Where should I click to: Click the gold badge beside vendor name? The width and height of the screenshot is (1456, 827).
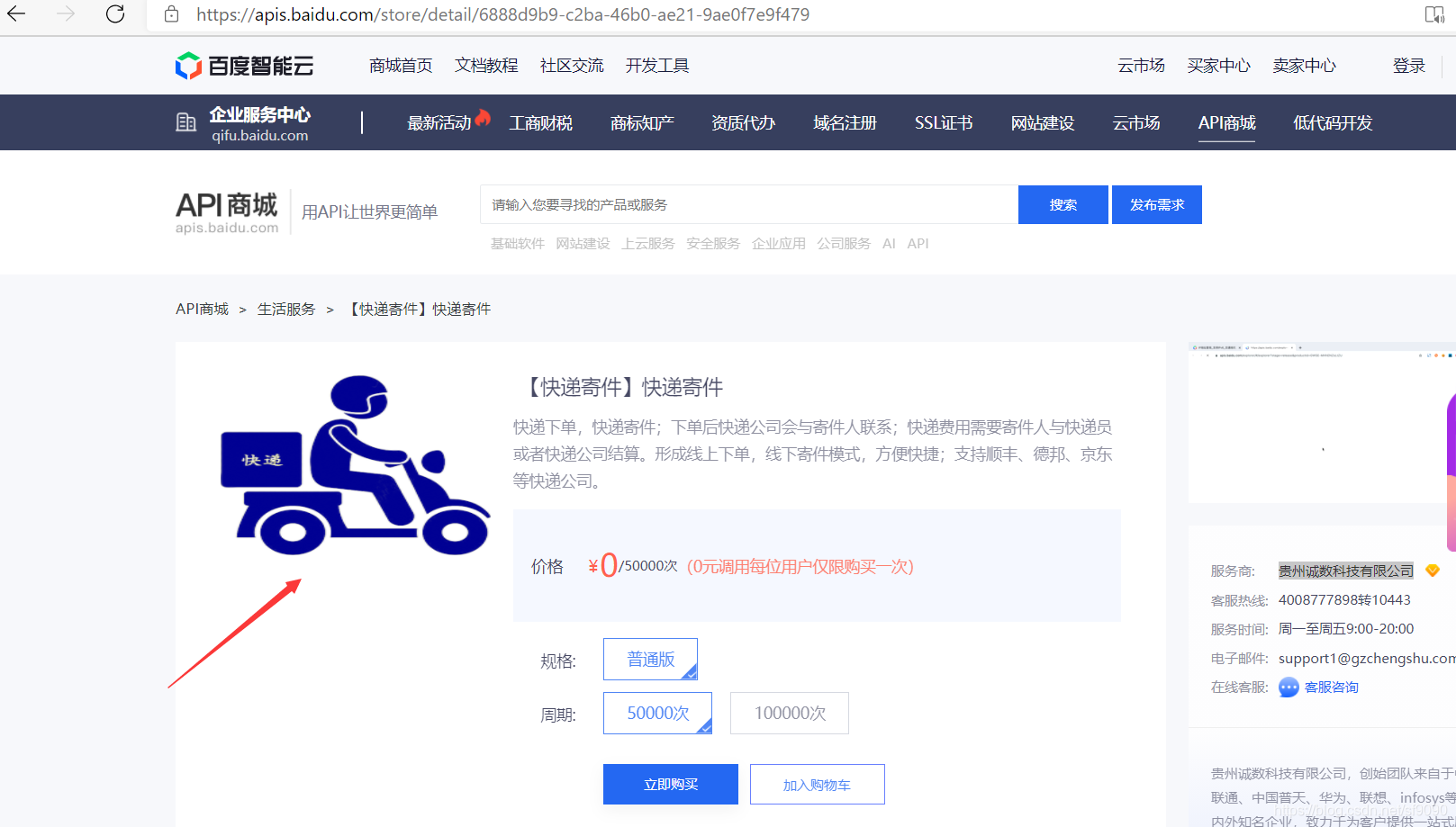pyautogui.click(x=1433, y=571)
